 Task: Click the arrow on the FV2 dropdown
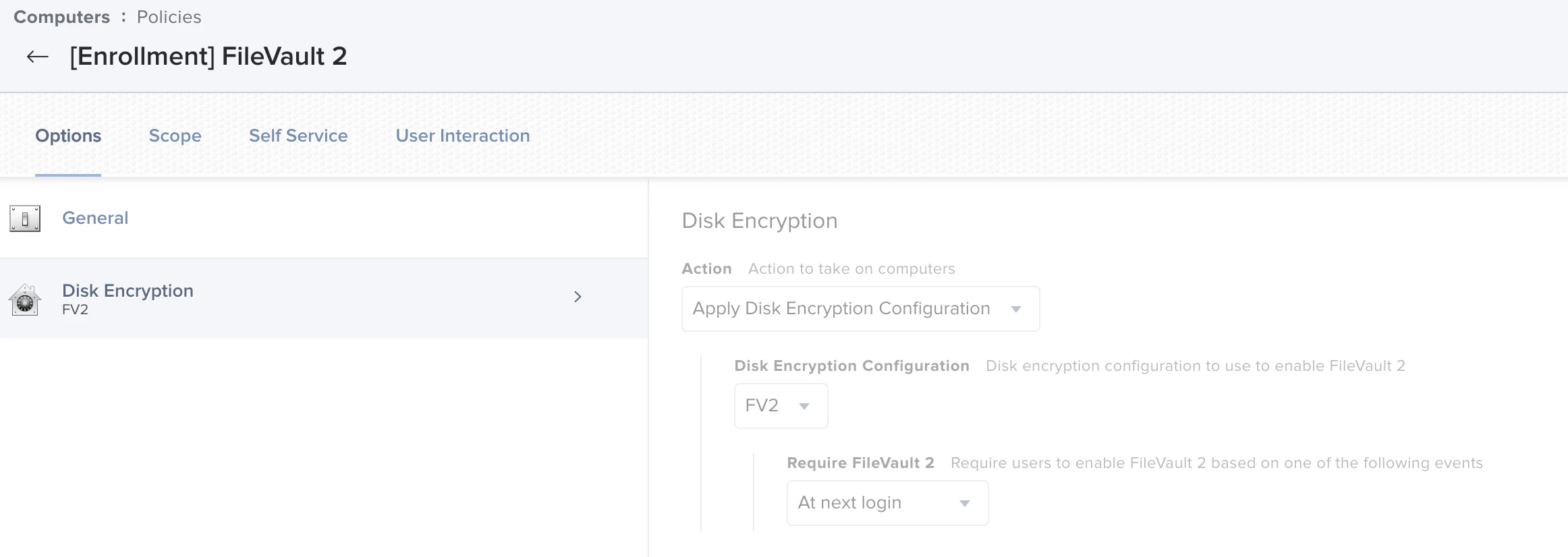pos(804,406)
